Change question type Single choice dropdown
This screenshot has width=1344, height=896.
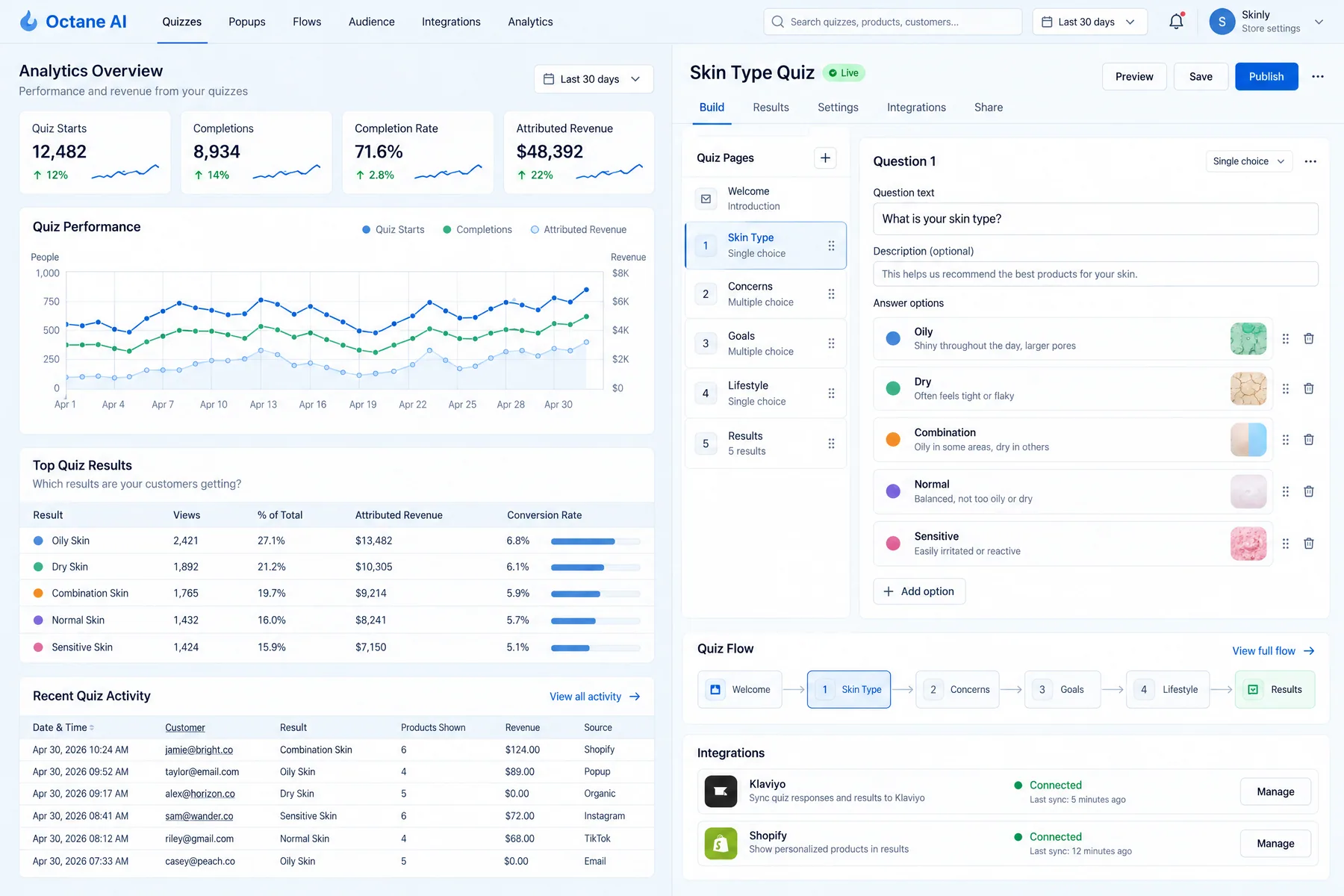click(1248, 161)
